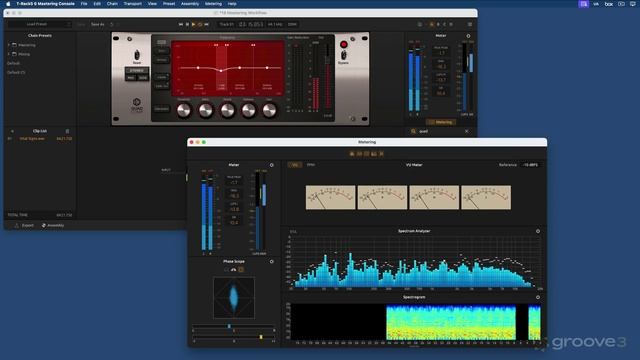The height and width of the screenshot is (360, 640).
Task: Select the first clip in the Clip List
Action: coord(40,139)
